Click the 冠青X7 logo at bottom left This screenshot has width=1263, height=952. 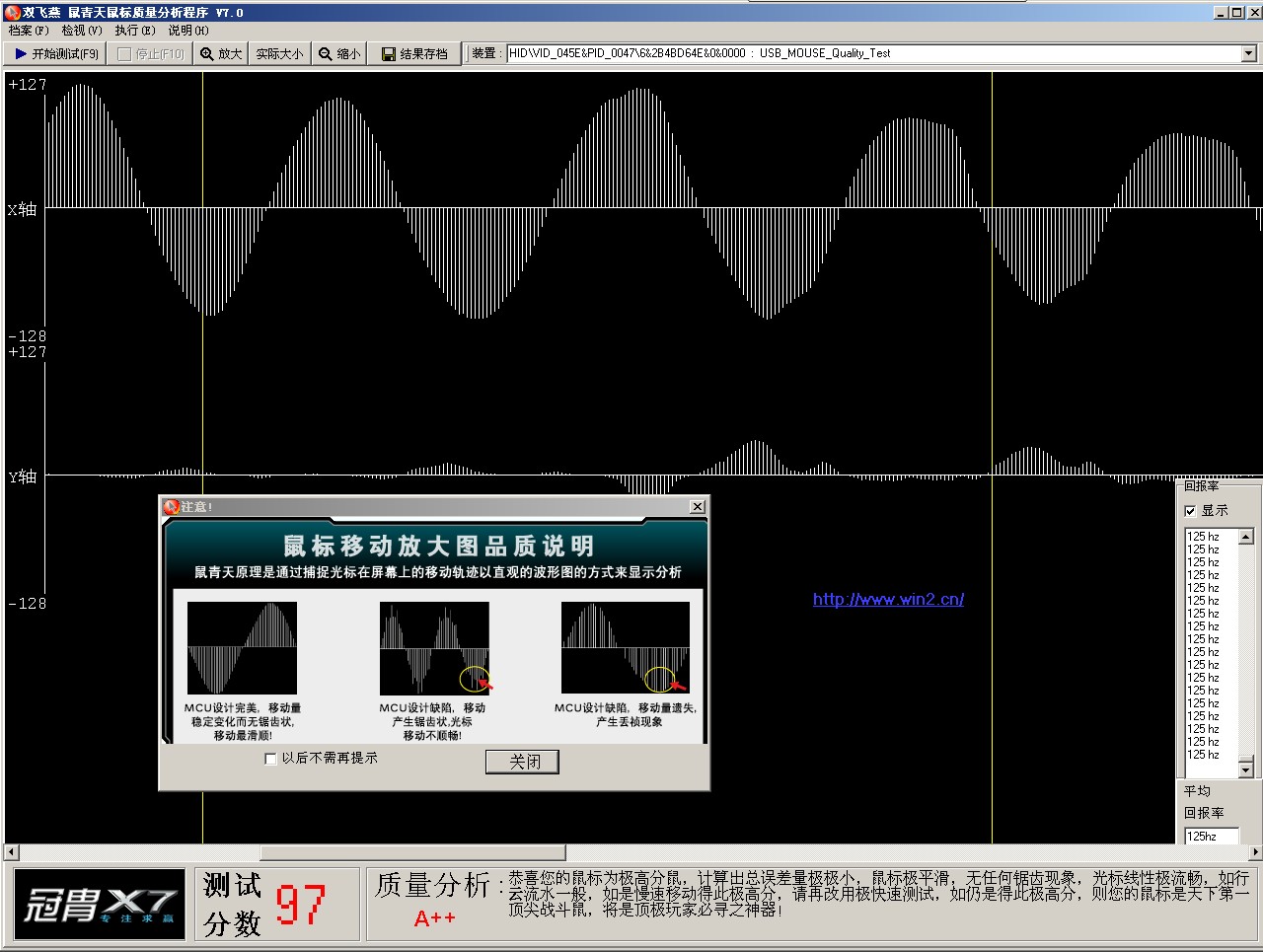pyautogui.click(x=99, y=904)
